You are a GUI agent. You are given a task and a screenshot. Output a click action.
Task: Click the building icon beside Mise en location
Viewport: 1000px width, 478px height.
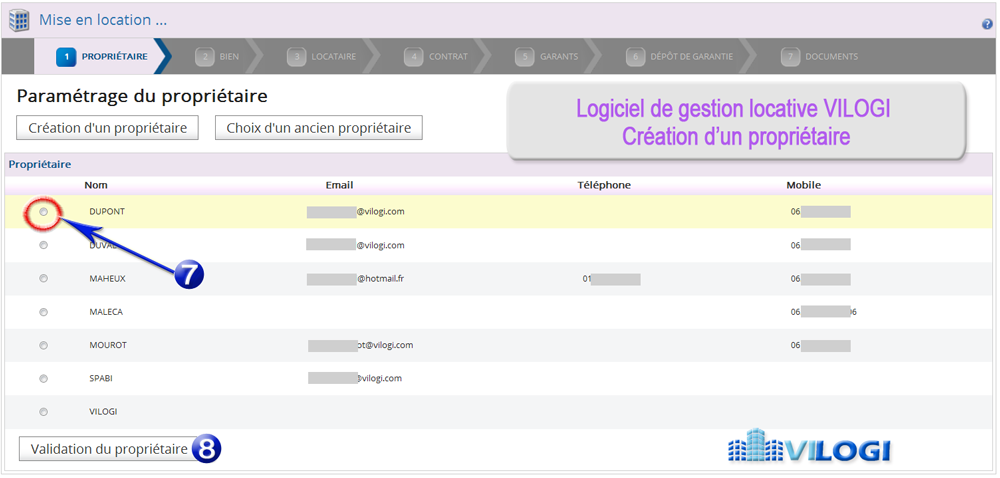[x=19, y=20]
